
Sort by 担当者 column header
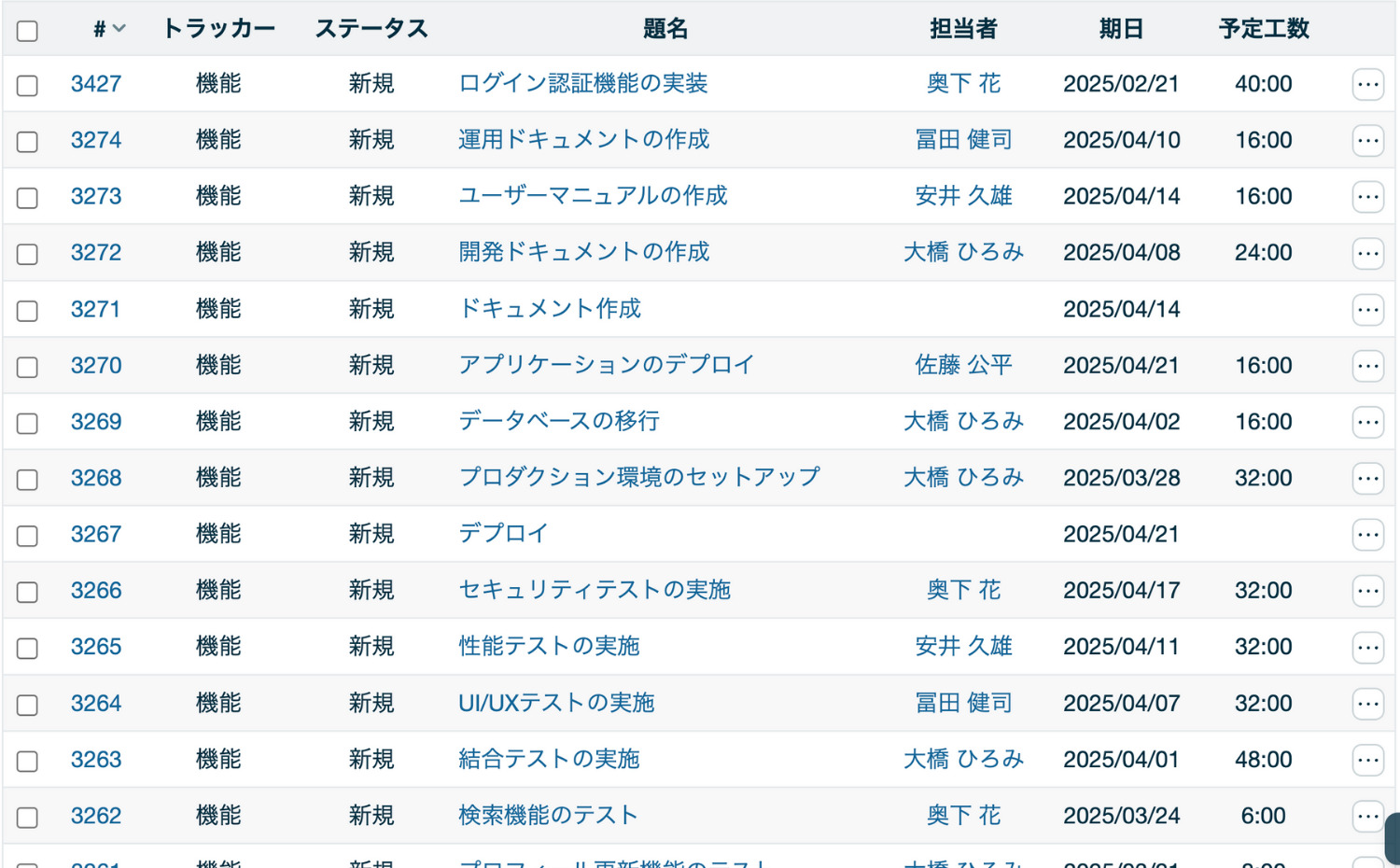point(963,29)
